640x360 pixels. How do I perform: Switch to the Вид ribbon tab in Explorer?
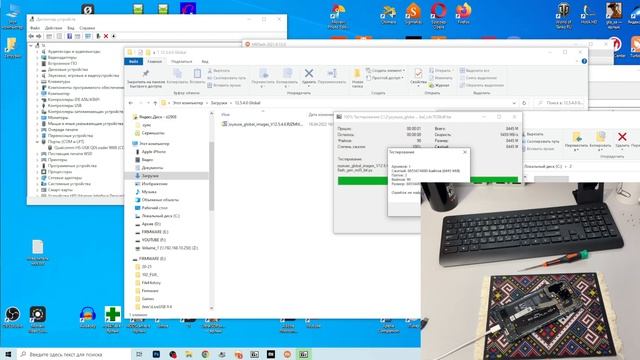click(204, 62)
